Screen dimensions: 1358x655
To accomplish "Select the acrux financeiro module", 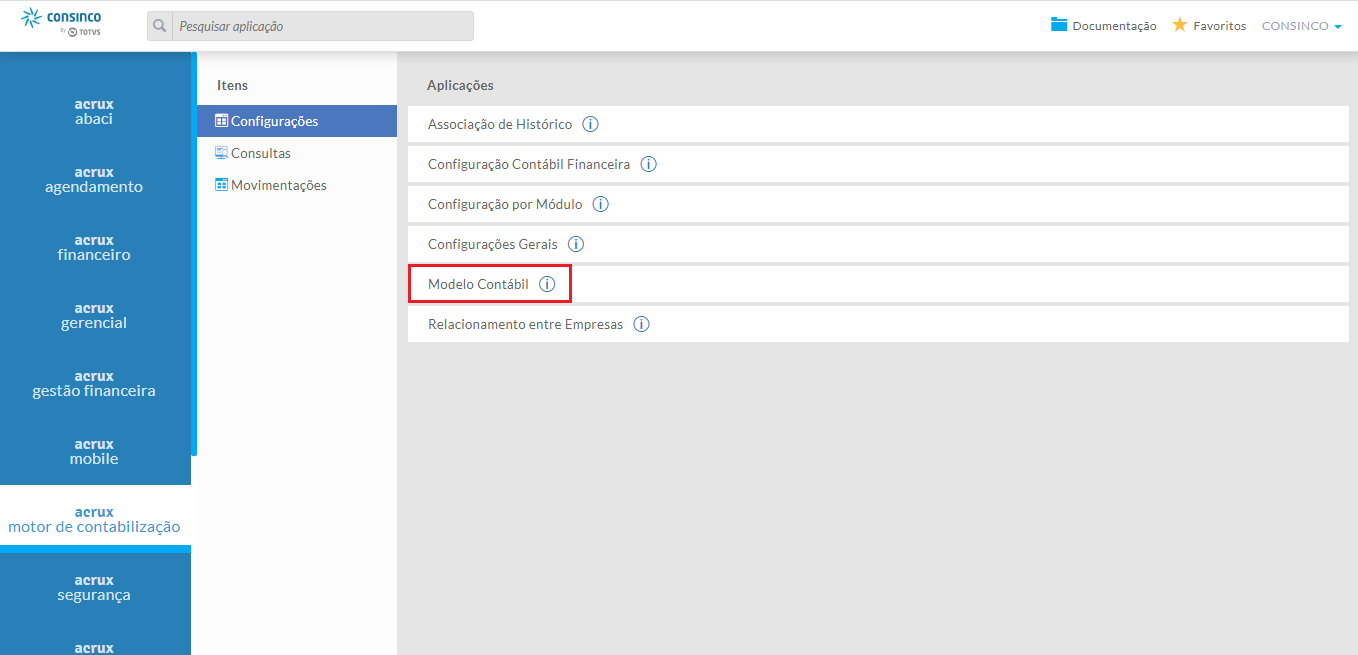I will click(94, 247).
